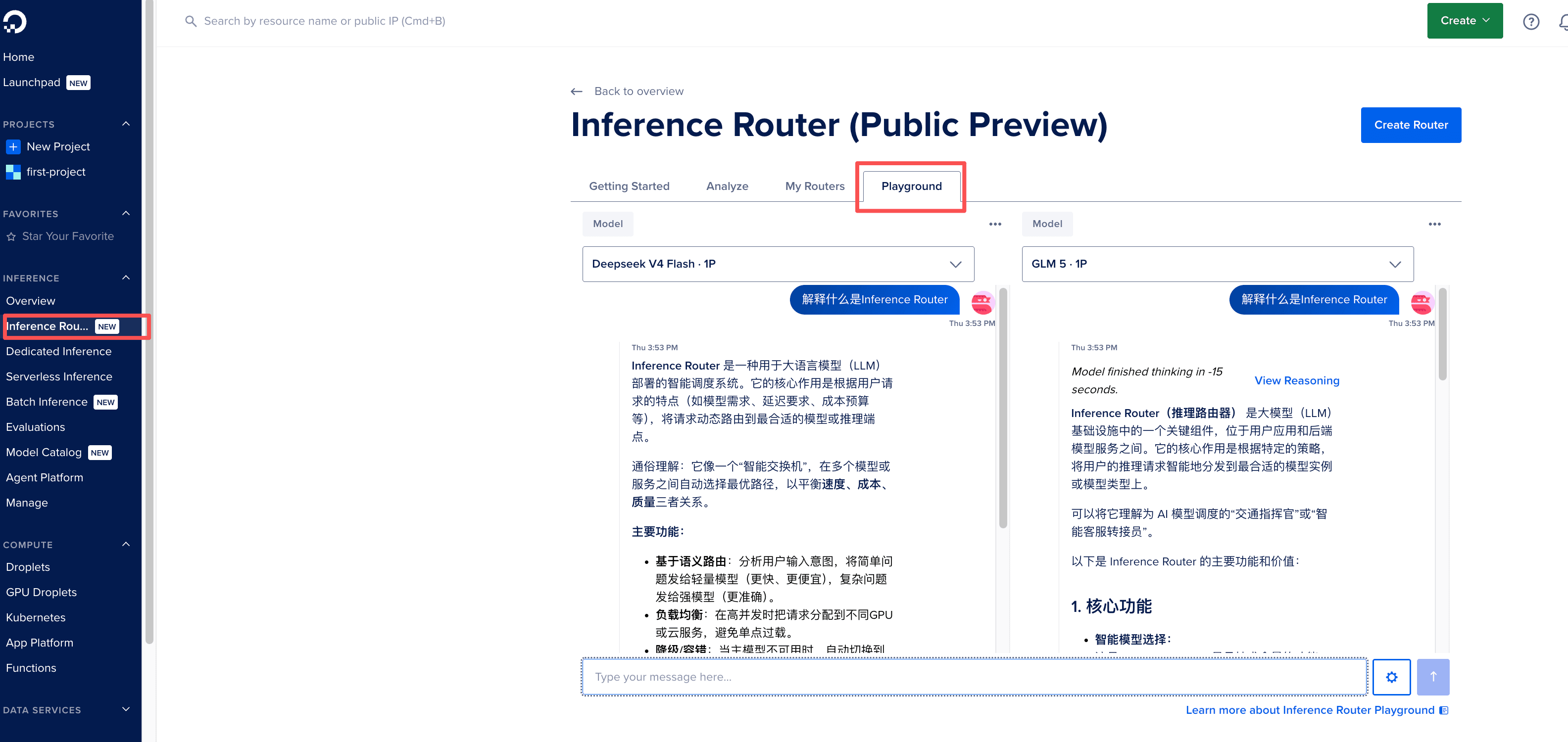Click the Star Your Favorite star icon

[11, 236]
